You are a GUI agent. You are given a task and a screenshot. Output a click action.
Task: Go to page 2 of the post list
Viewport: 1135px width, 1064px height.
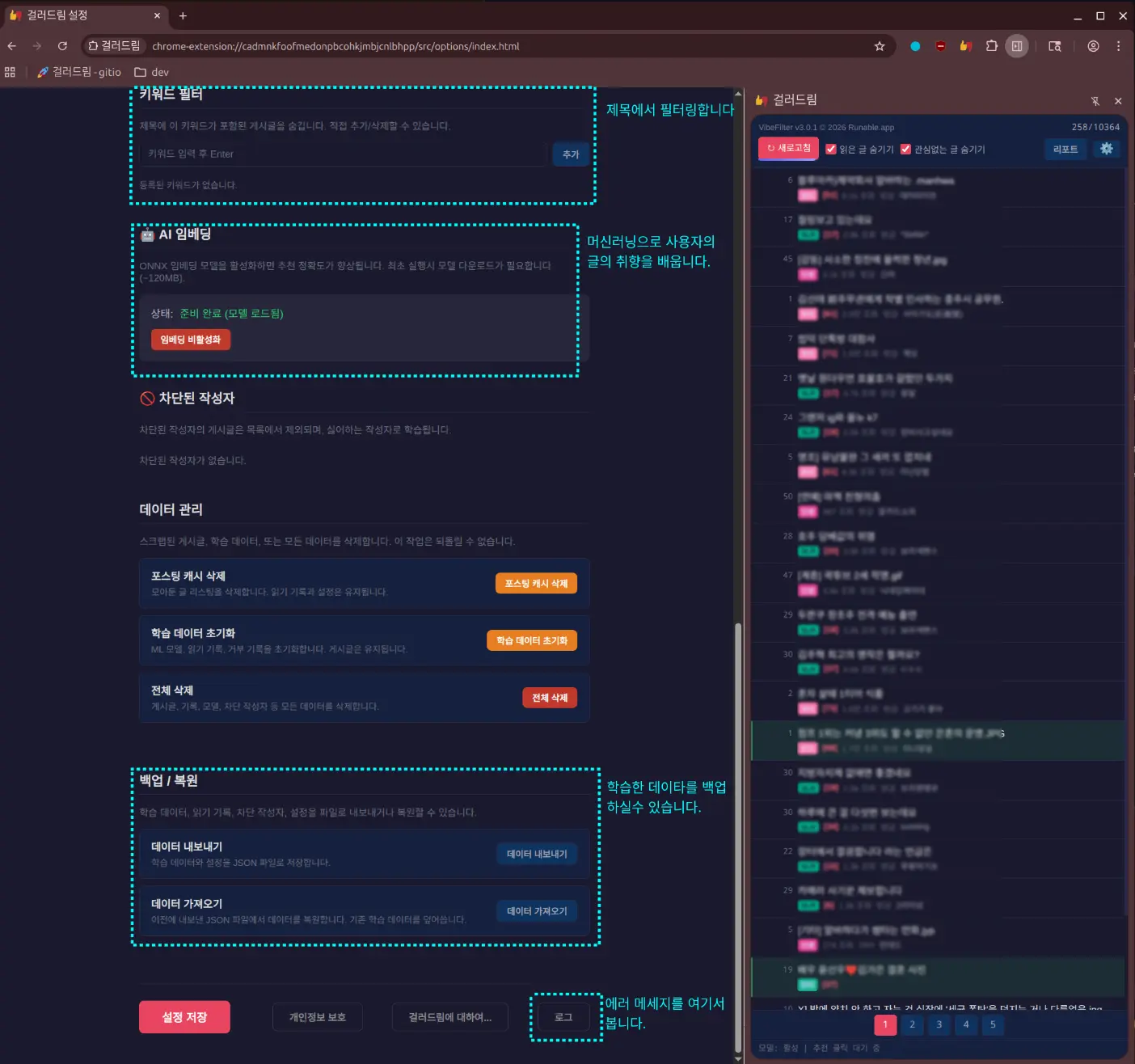tap(912, 1024)
